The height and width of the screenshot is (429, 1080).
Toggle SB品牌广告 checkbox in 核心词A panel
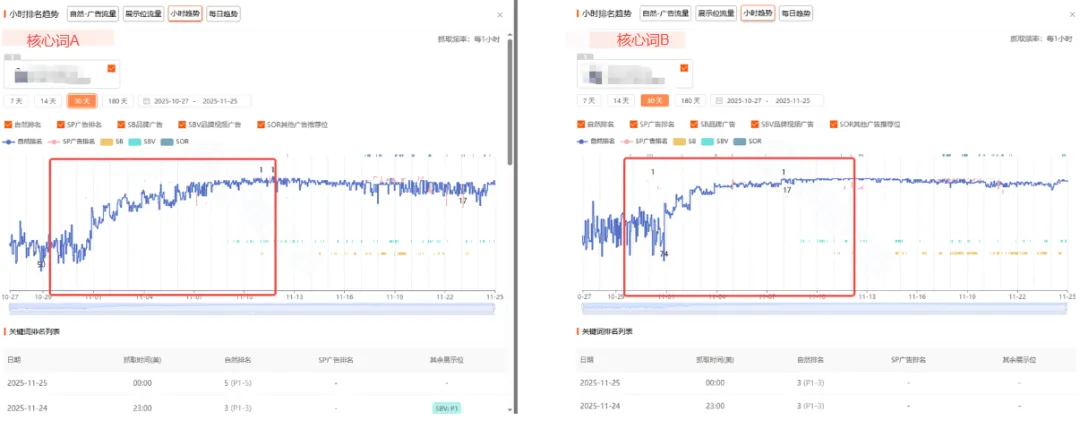[x=122, y=125]
